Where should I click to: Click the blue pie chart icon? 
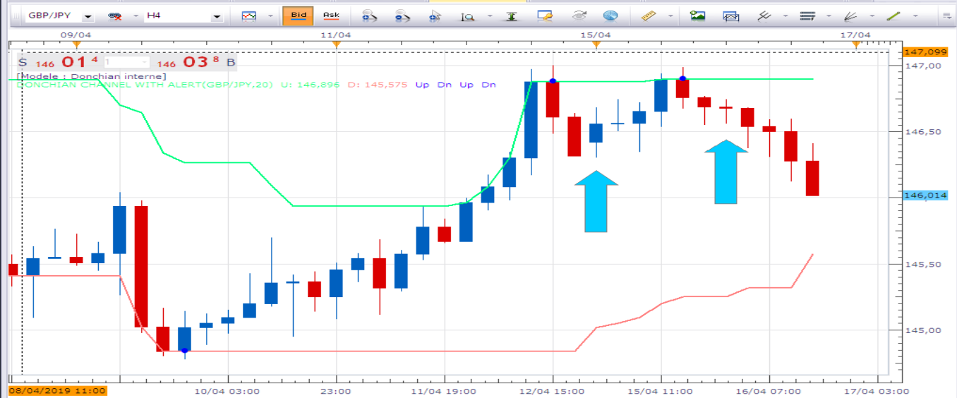[x=610, y=16]
